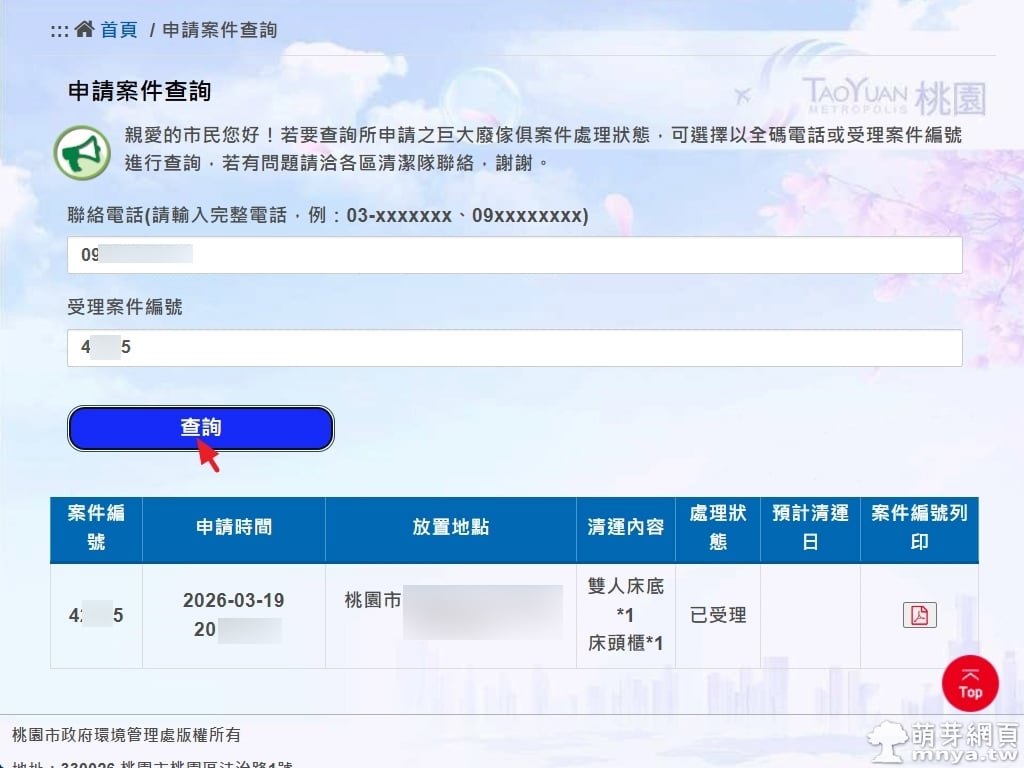
Task: Open the red PDF print icon
Action: click(919, 615)
